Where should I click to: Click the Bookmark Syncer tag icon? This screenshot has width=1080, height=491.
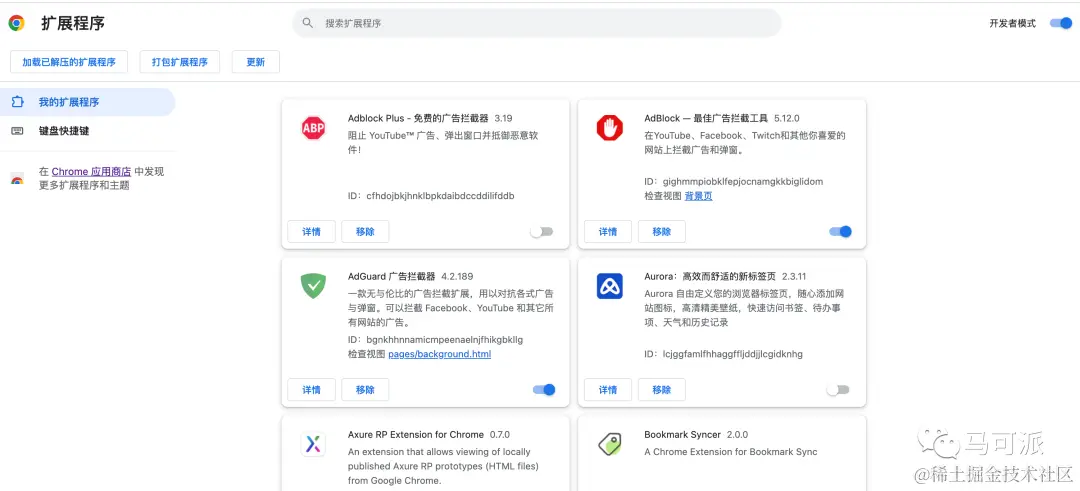tap(610, 444)
